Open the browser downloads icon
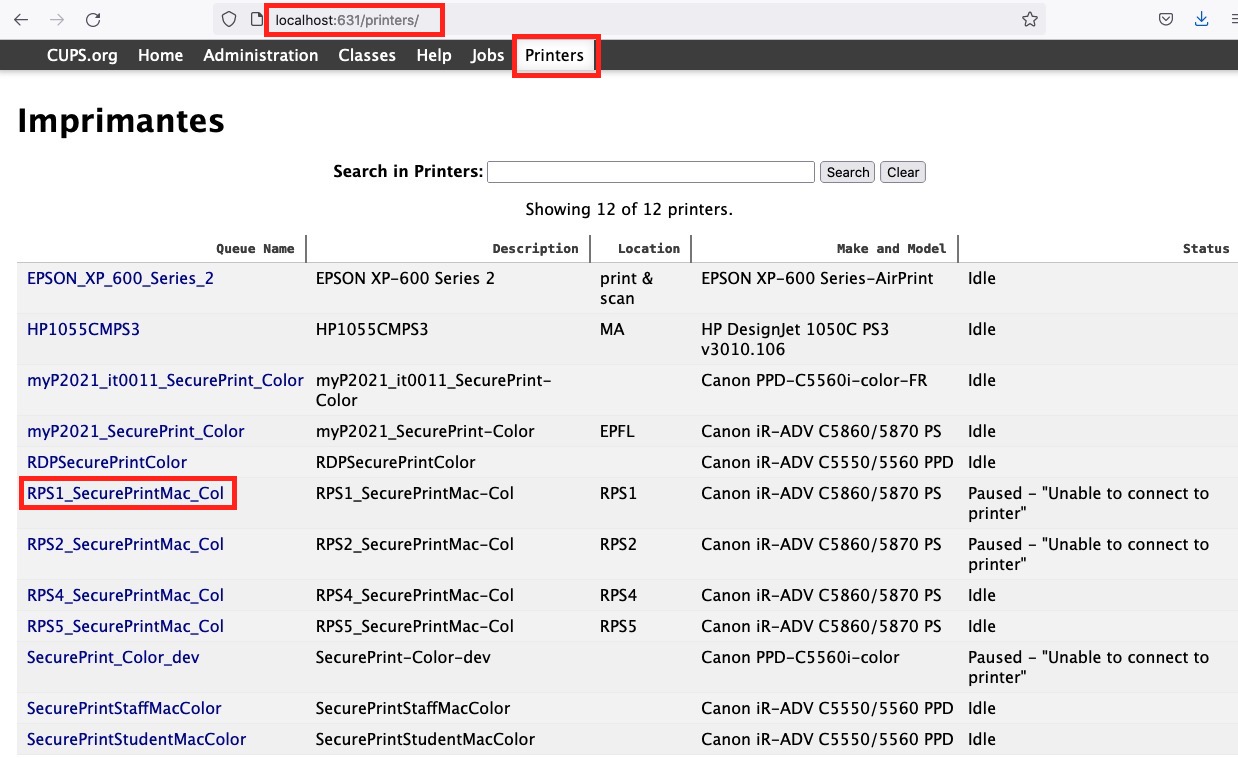 [1201, 20]
